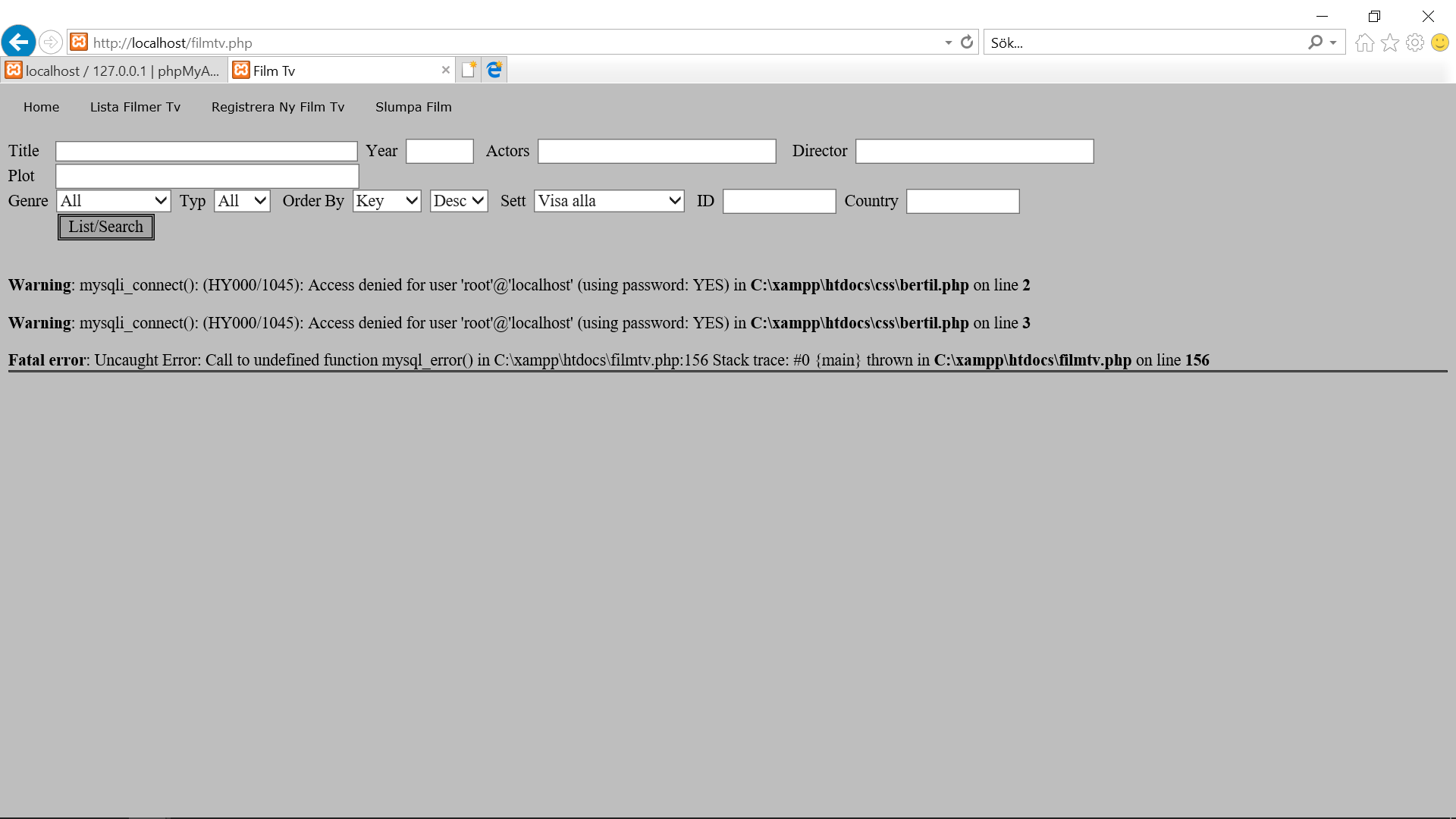Open Slumpa Film link

[x=413, y=107]
